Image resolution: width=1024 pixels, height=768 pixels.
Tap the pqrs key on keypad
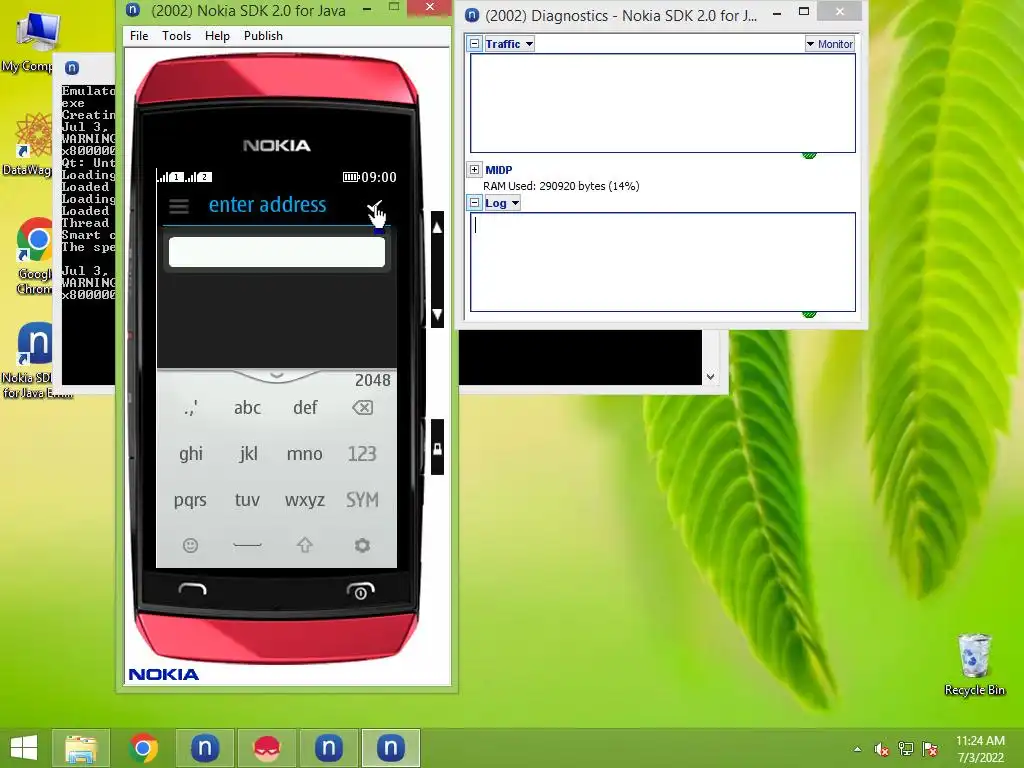point(190,500)
